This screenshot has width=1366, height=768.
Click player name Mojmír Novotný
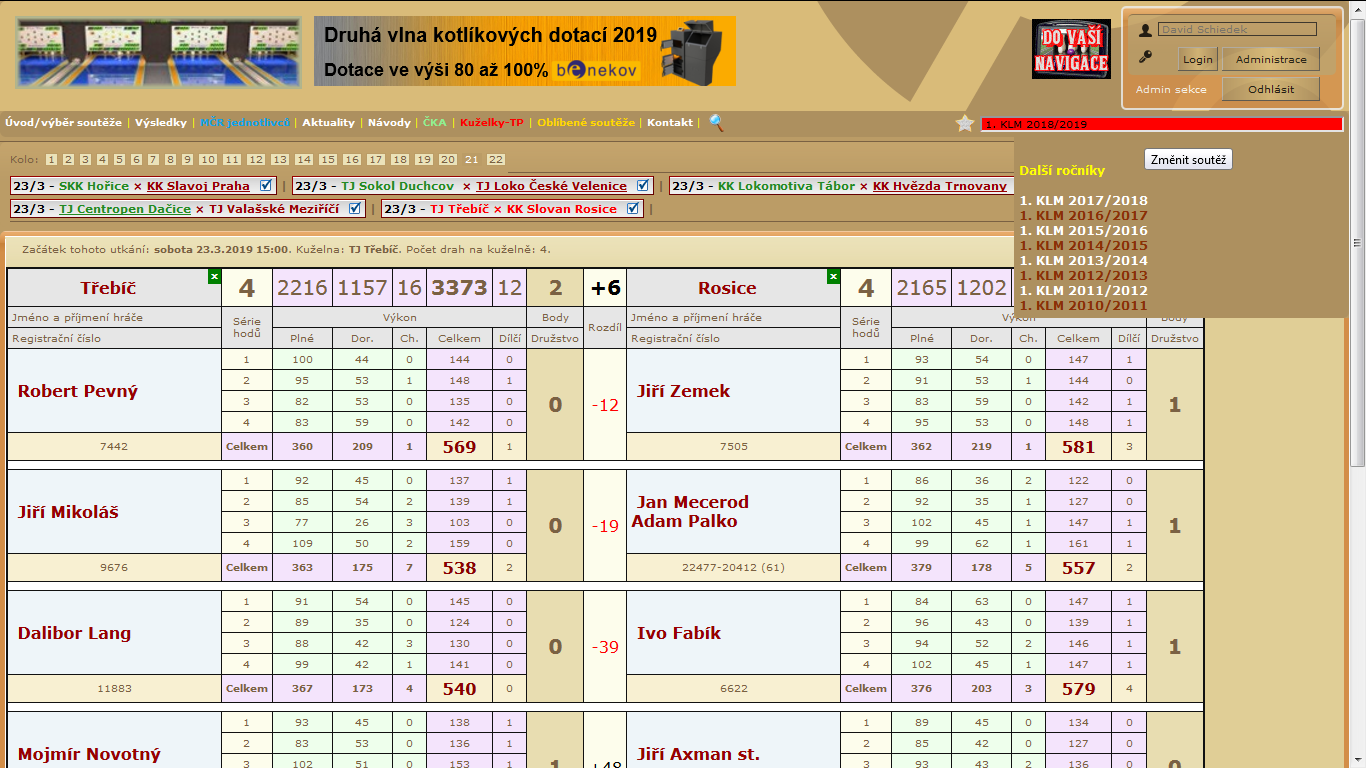click(89, 754)
